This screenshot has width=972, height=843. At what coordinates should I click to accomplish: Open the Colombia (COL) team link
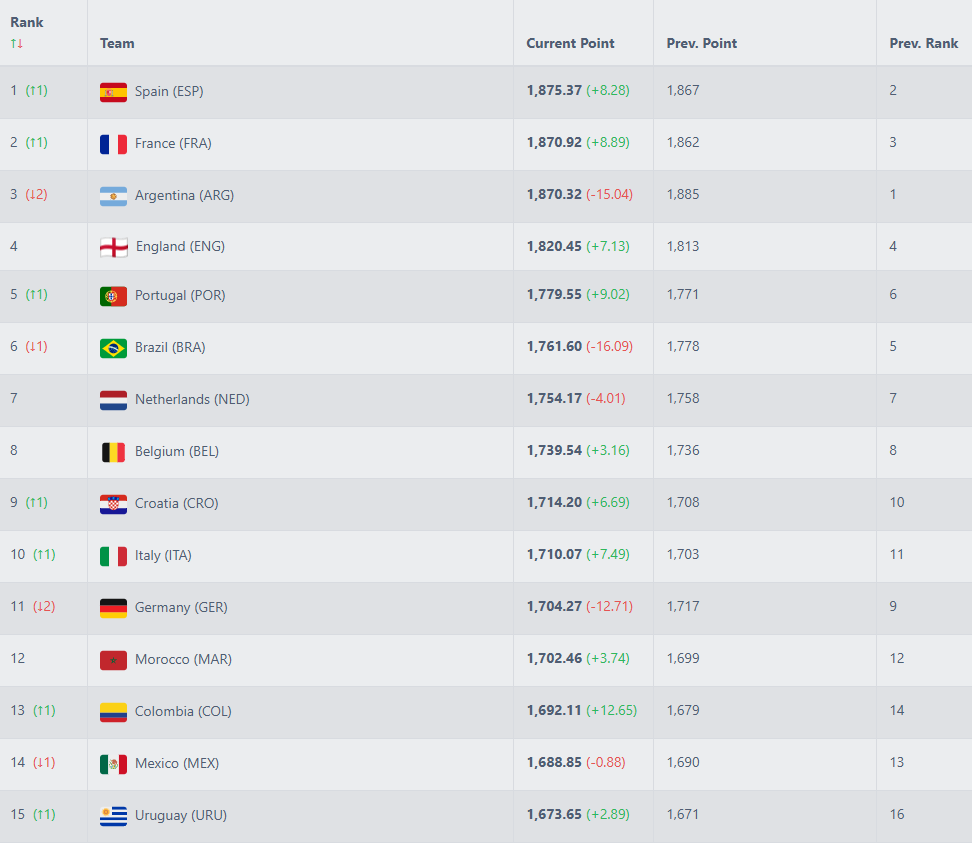(x=183, y=711)
